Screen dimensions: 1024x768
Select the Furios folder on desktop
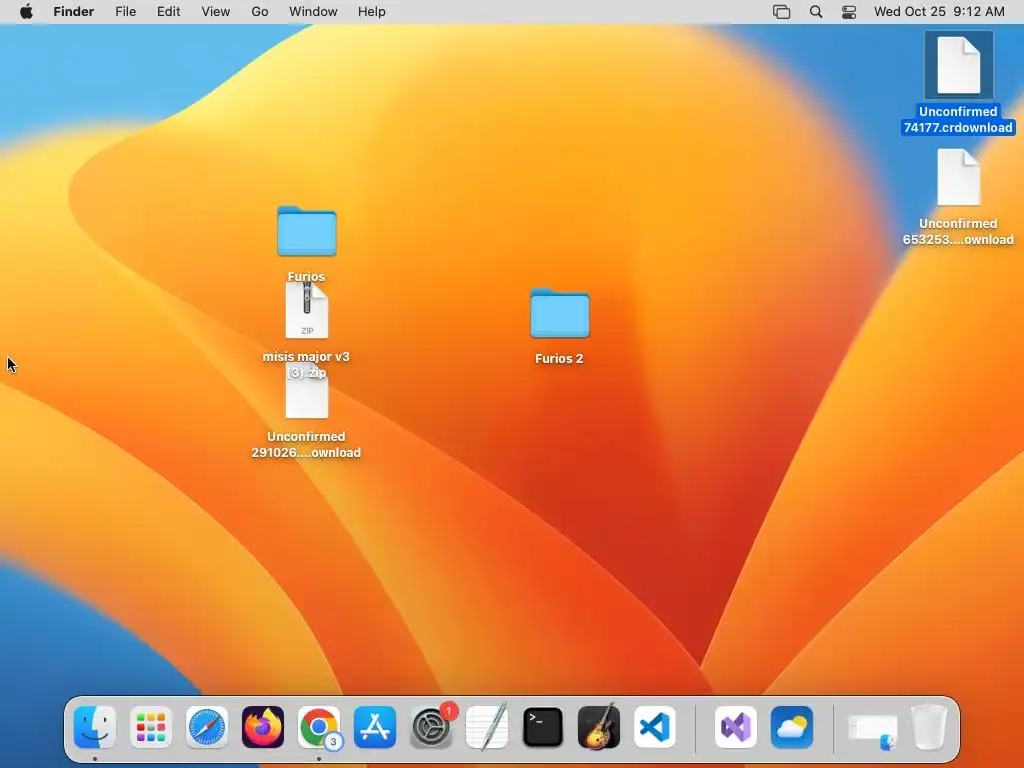point(306,231)
